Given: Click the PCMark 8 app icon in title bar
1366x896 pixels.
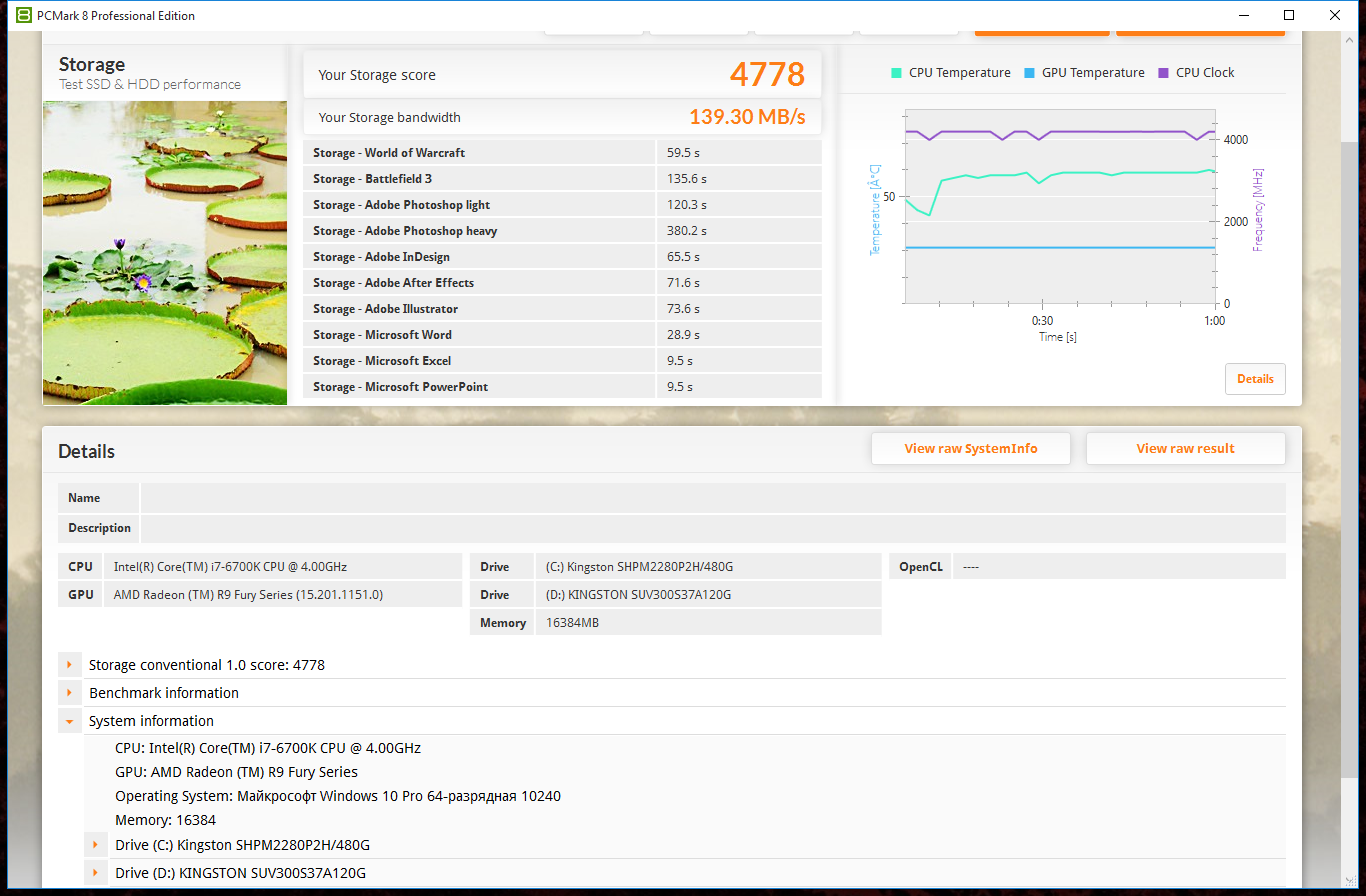Looking at the screenshot, I should click(x=23, y=16).
